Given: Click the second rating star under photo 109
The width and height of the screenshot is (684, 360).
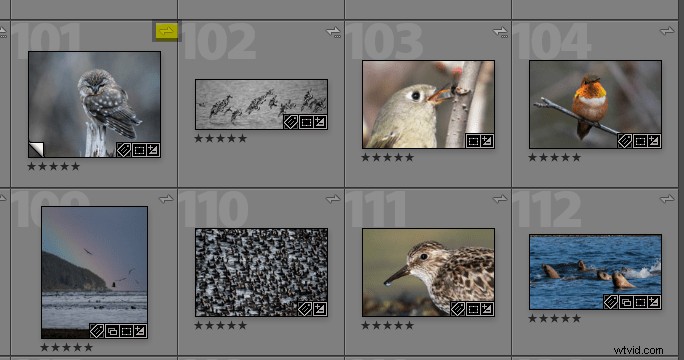Looking at the screenshot, I should [55, 347].
